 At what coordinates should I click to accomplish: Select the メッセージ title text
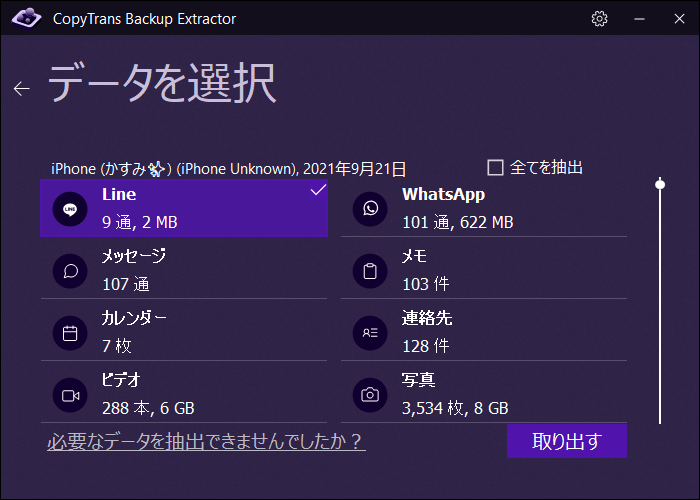click(133, 256)
